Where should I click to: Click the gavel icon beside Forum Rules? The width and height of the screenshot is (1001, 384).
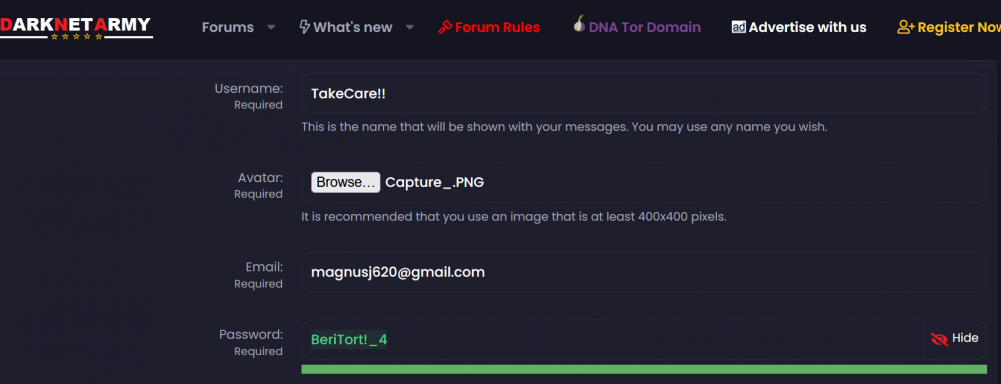point(445,27)
